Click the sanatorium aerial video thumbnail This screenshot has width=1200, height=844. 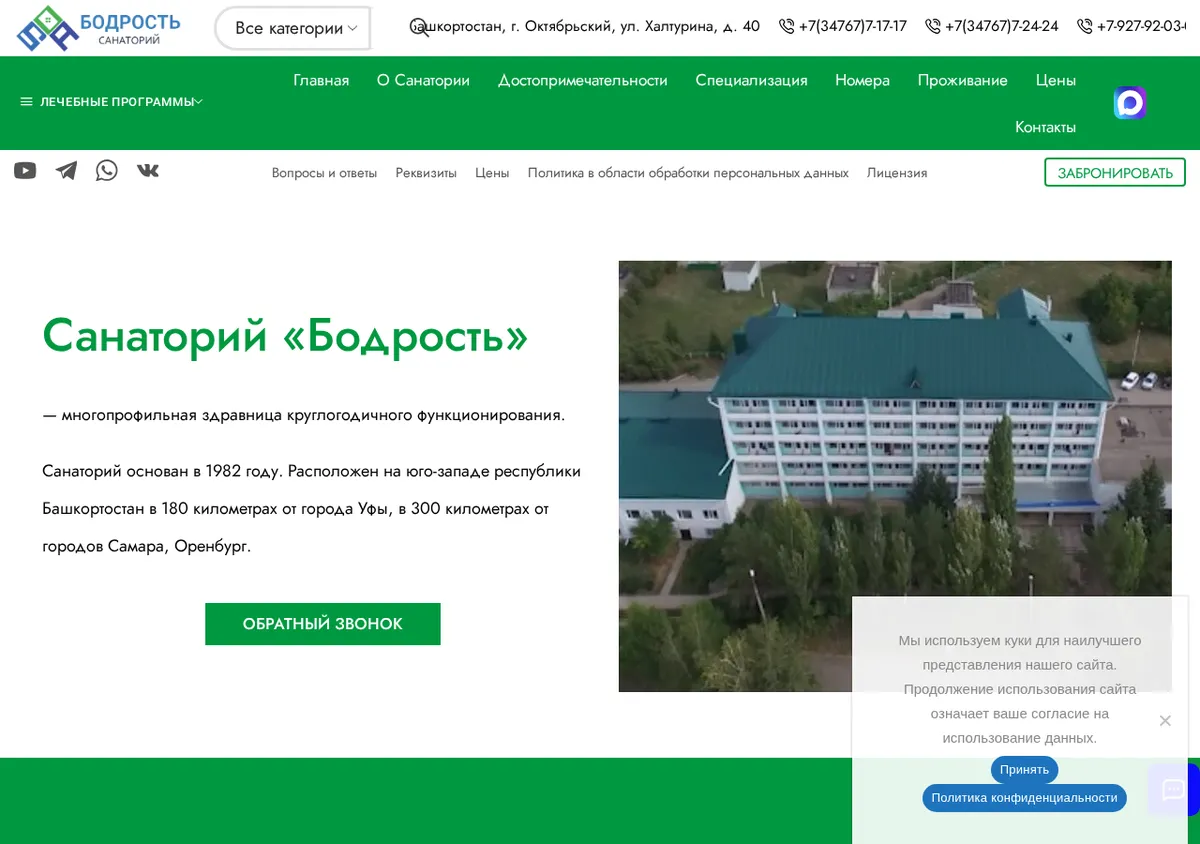[x=895, y=476]
